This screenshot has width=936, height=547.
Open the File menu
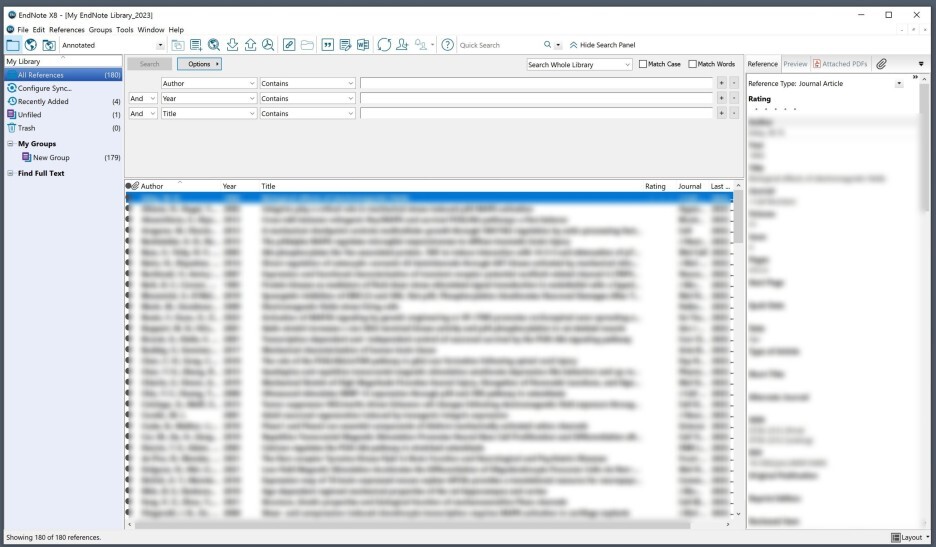23,29
